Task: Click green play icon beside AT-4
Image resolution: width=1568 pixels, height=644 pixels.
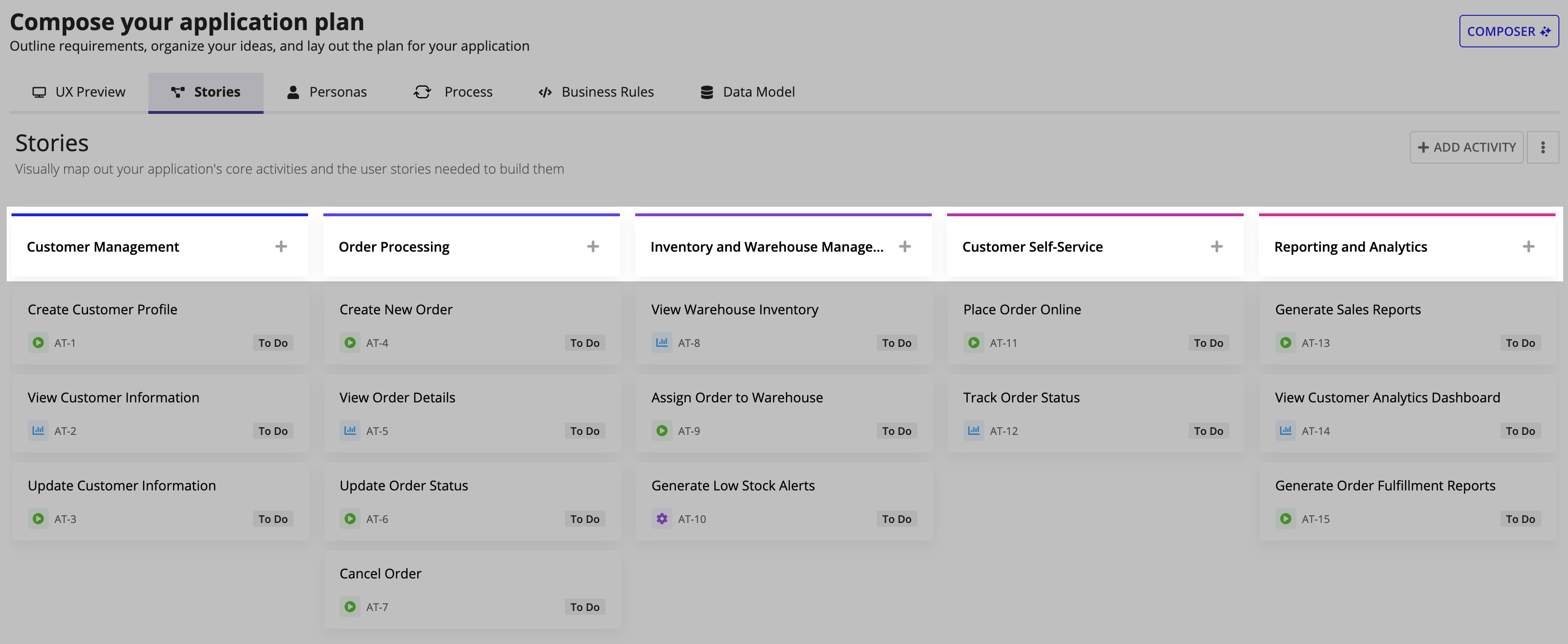Action: pyautogui.click(x=350, y=343)
